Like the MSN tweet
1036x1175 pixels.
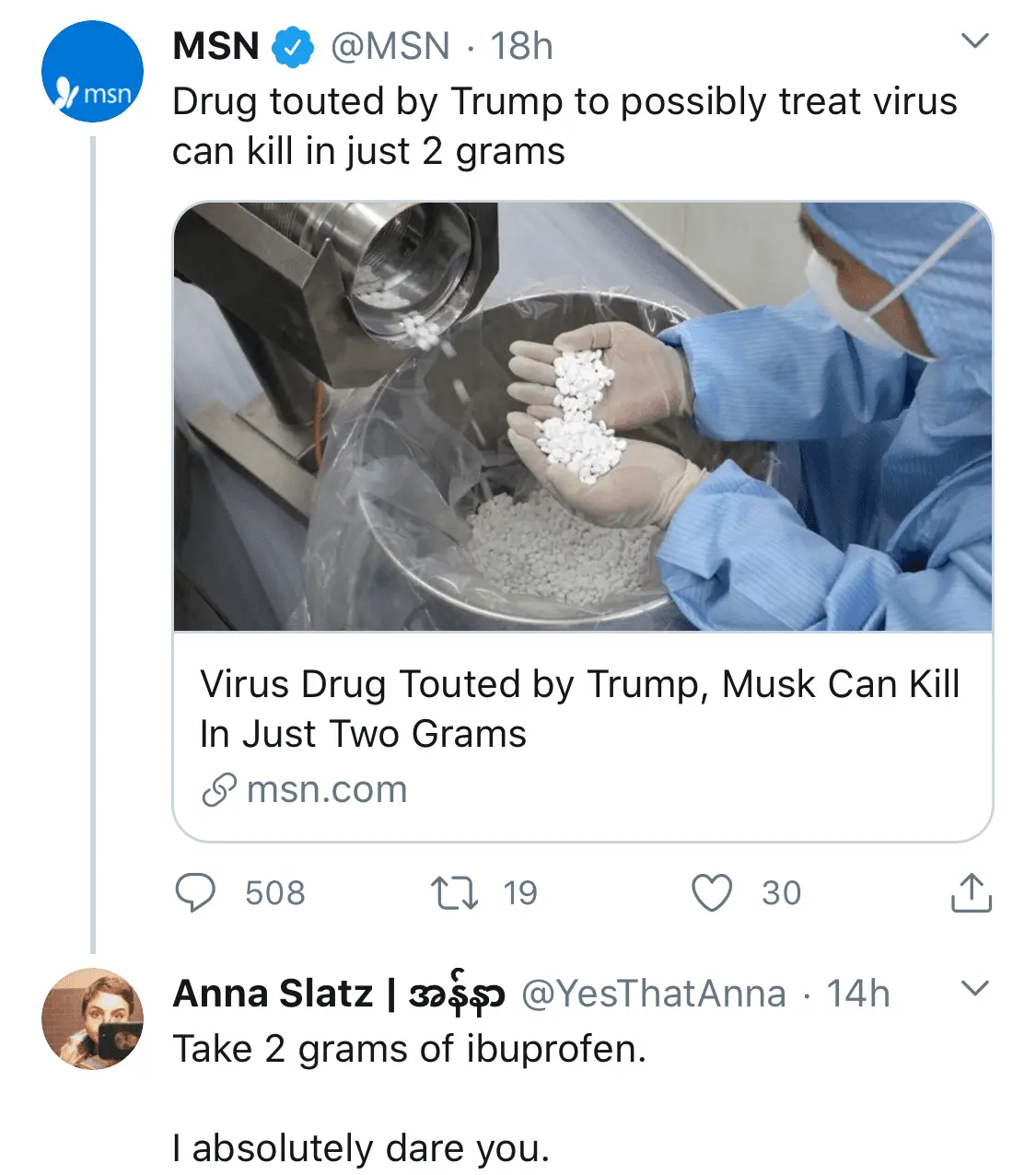point(712,892)
